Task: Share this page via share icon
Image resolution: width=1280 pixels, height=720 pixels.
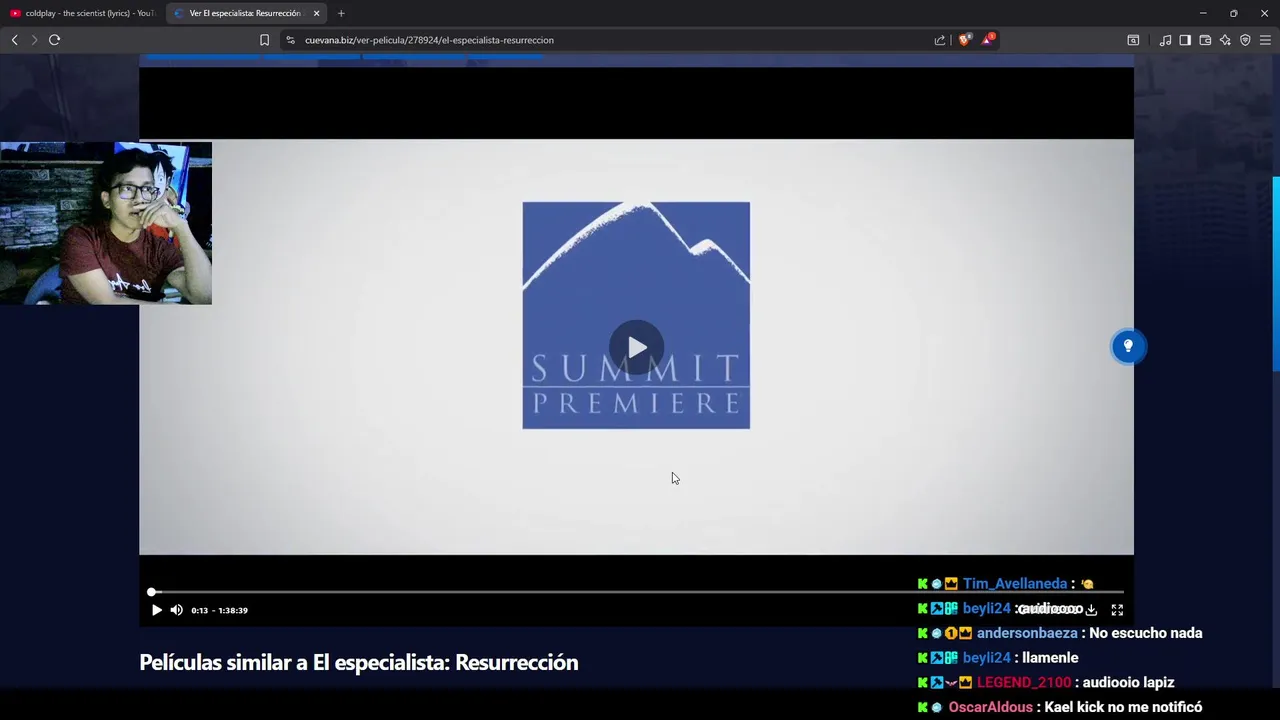Action: point(940,40)
